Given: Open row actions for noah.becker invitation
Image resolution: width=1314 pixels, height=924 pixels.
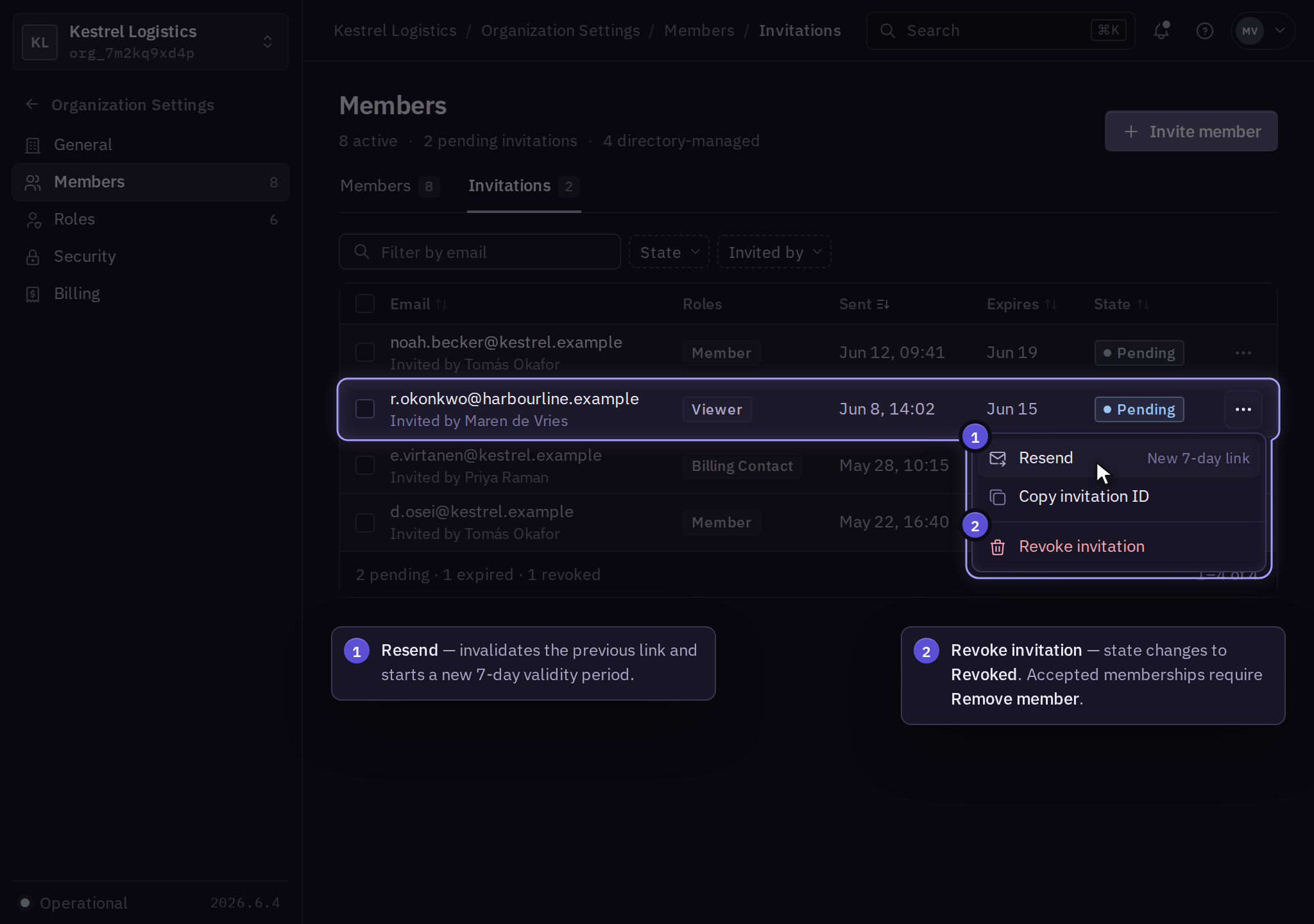Looking at the screenshot, I should coord(1243,352).
